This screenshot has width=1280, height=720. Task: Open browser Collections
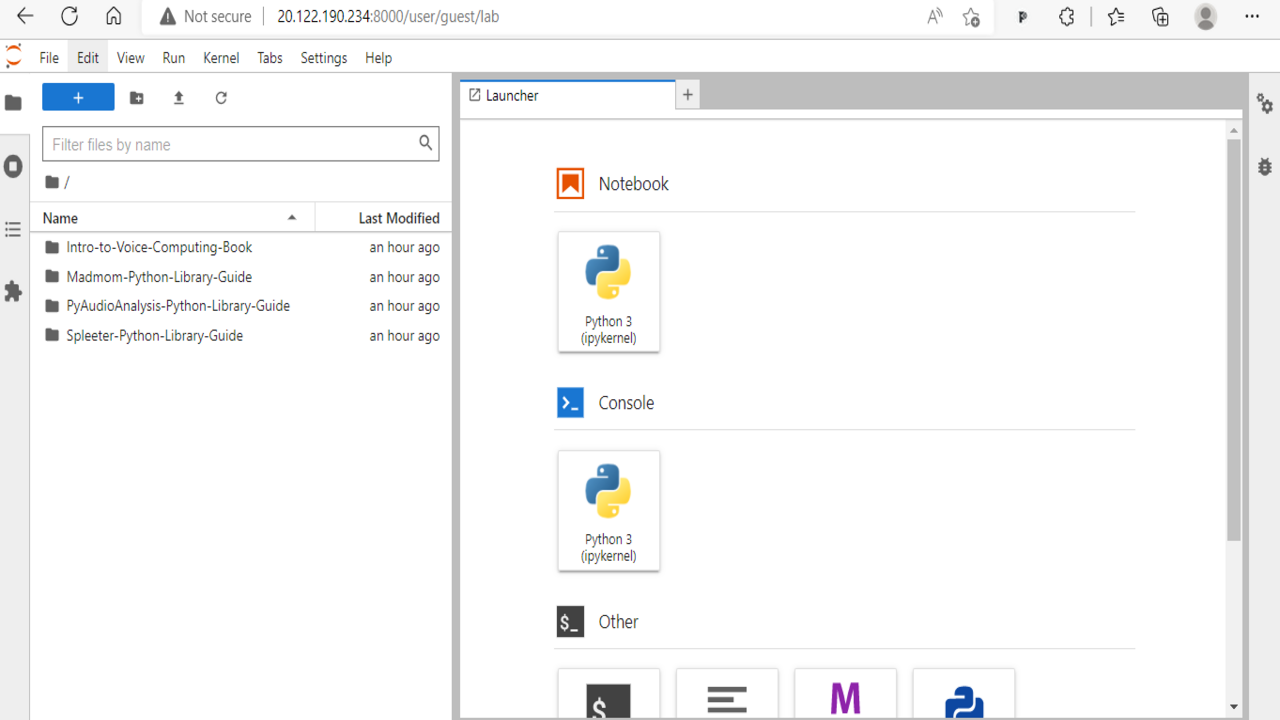coord(1161,16)
